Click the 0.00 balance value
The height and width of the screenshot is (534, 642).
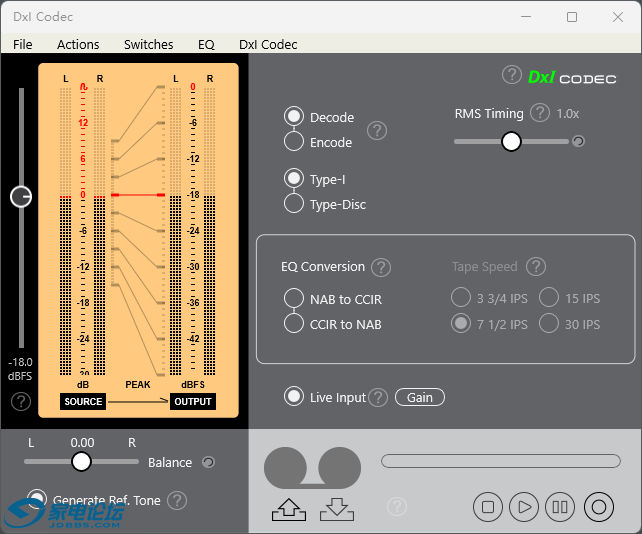(x=82, y=442)
